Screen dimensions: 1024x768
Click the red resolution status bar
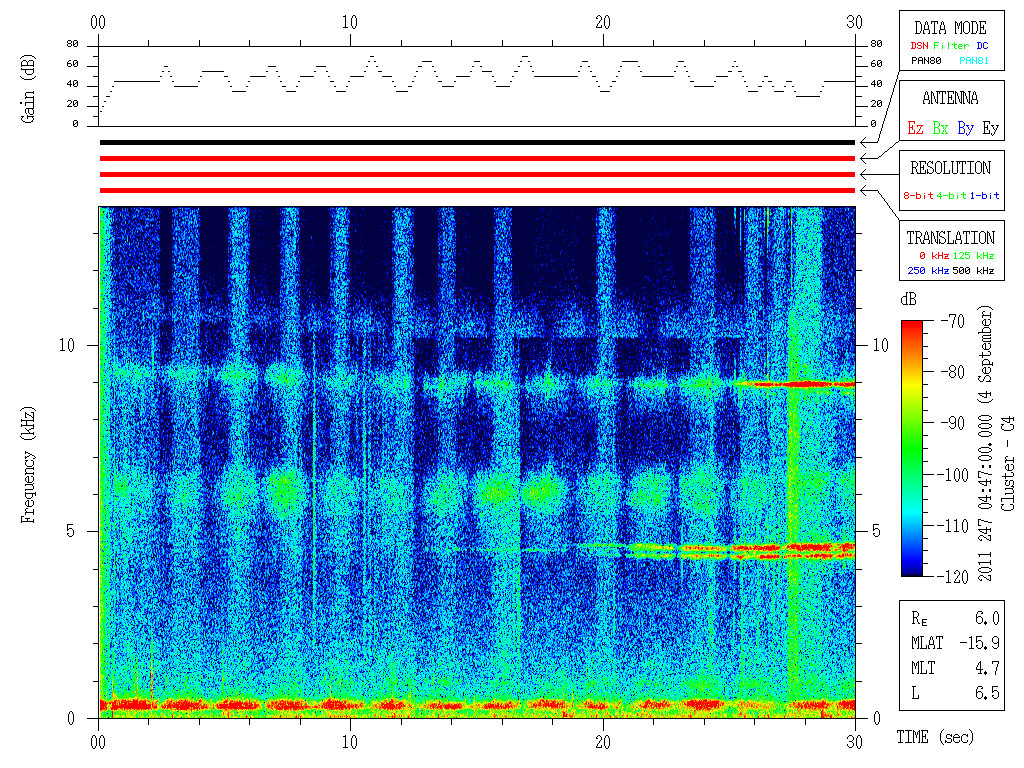tap(477, 174)
